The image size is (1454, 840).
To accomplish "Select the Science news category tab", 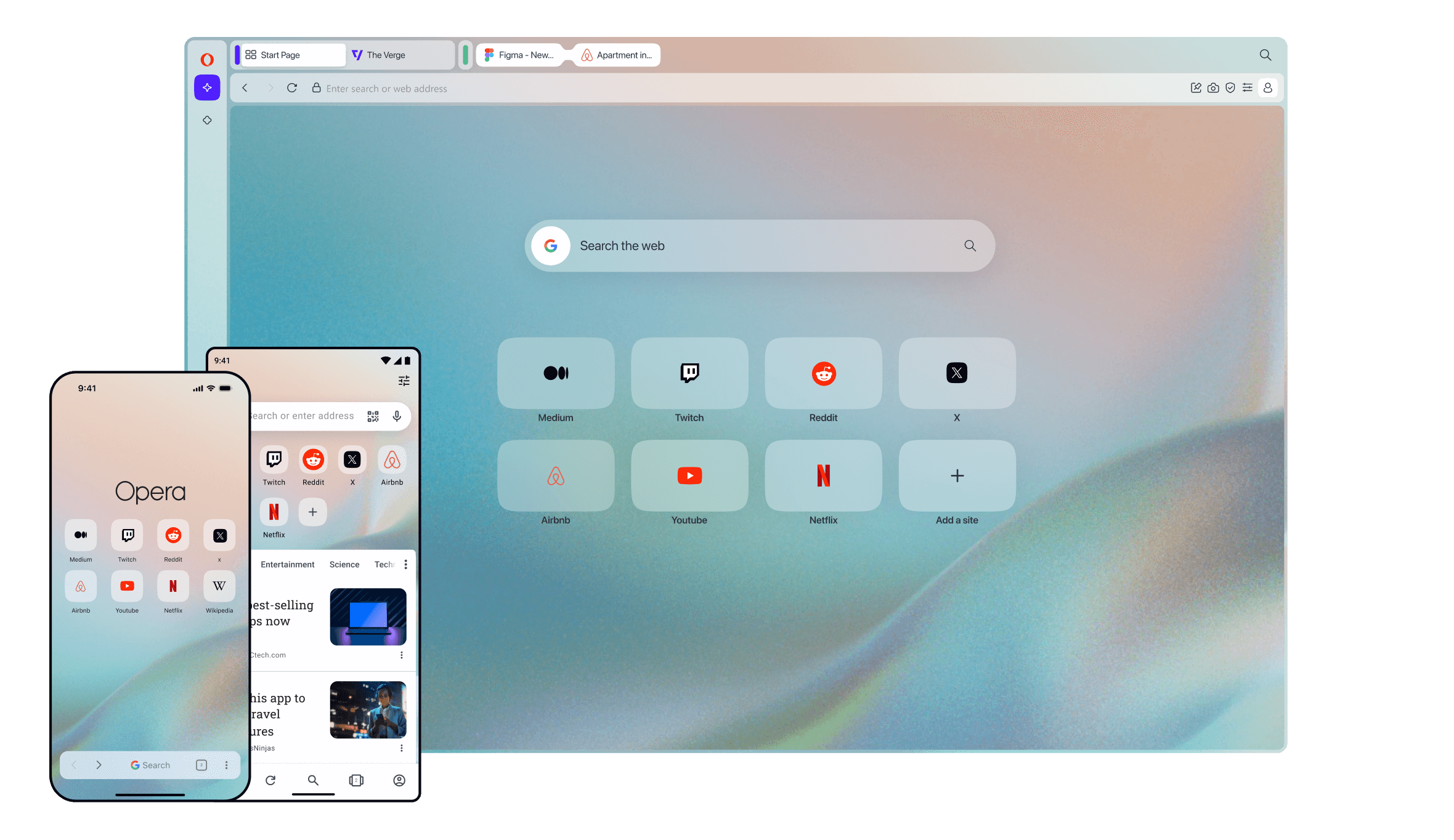I will (x=344, y=564).
